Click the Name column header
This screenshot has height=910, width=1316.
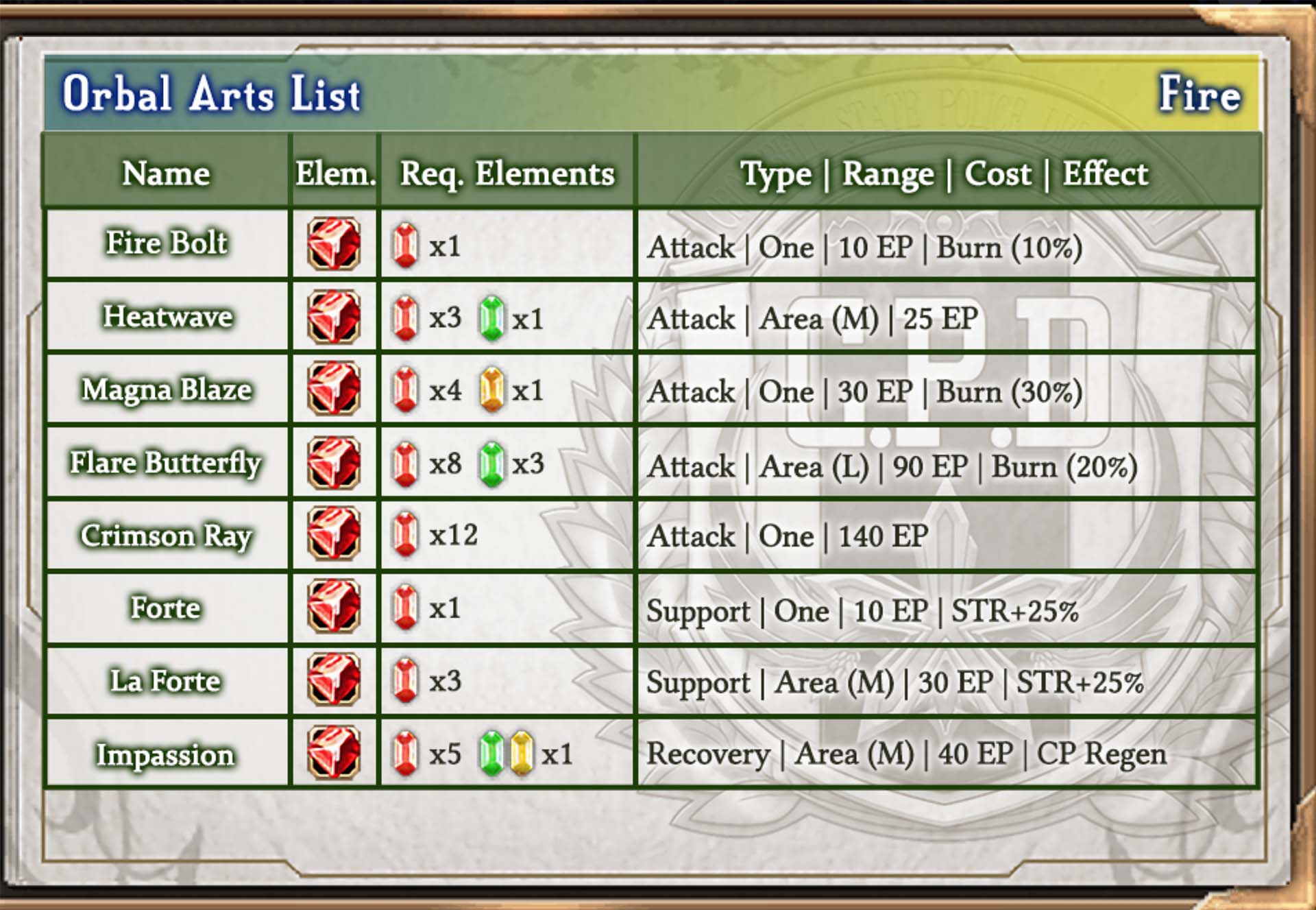pos(166,173)
